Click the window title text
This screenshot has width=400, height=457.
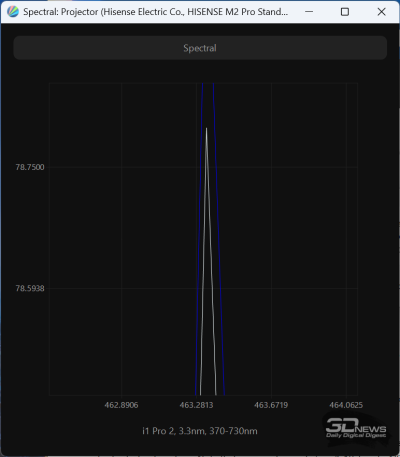coord(155,12)
